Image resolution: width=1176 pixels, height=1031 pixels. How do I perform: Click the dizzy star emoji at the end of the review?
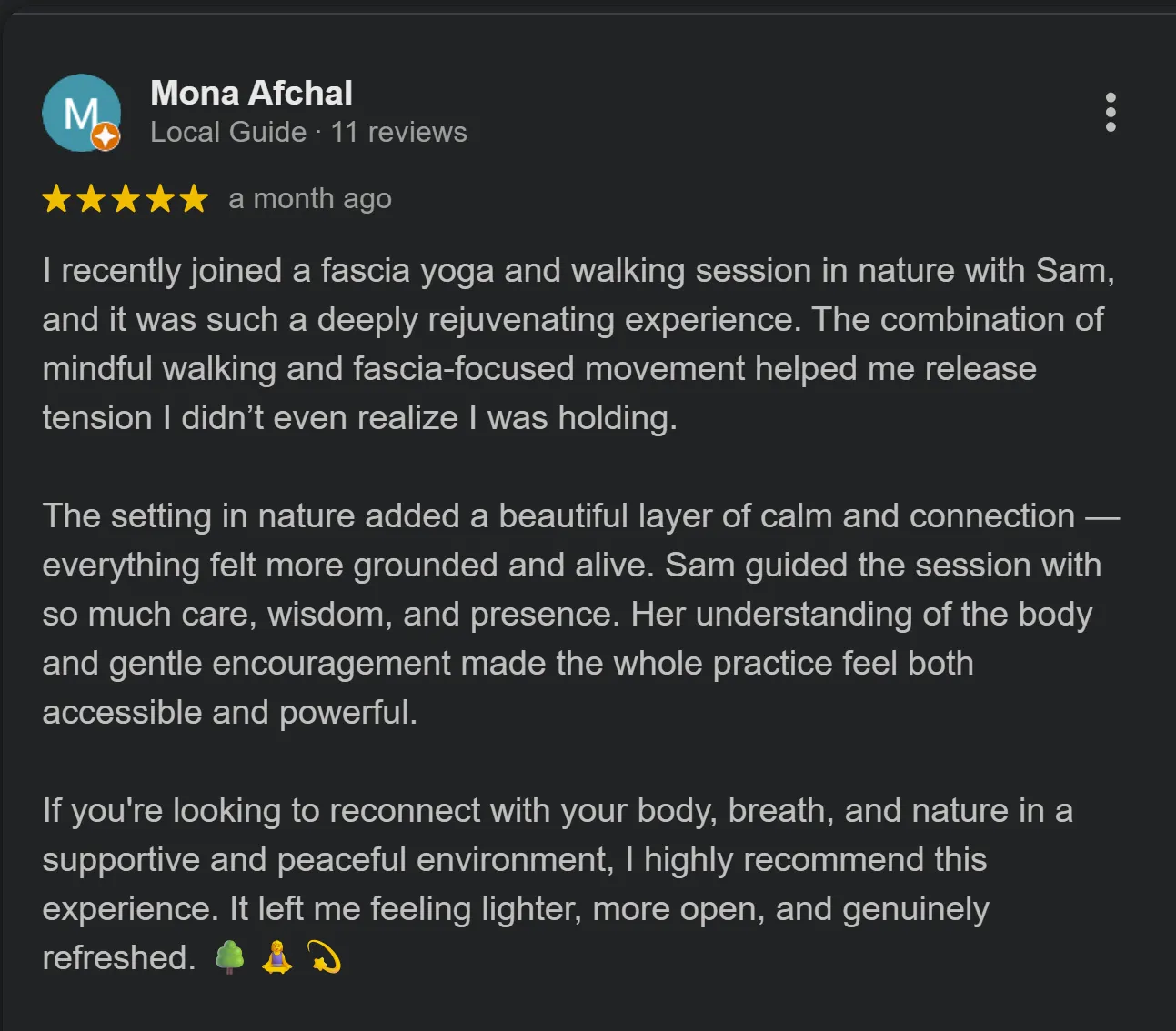tap(324, 956)
